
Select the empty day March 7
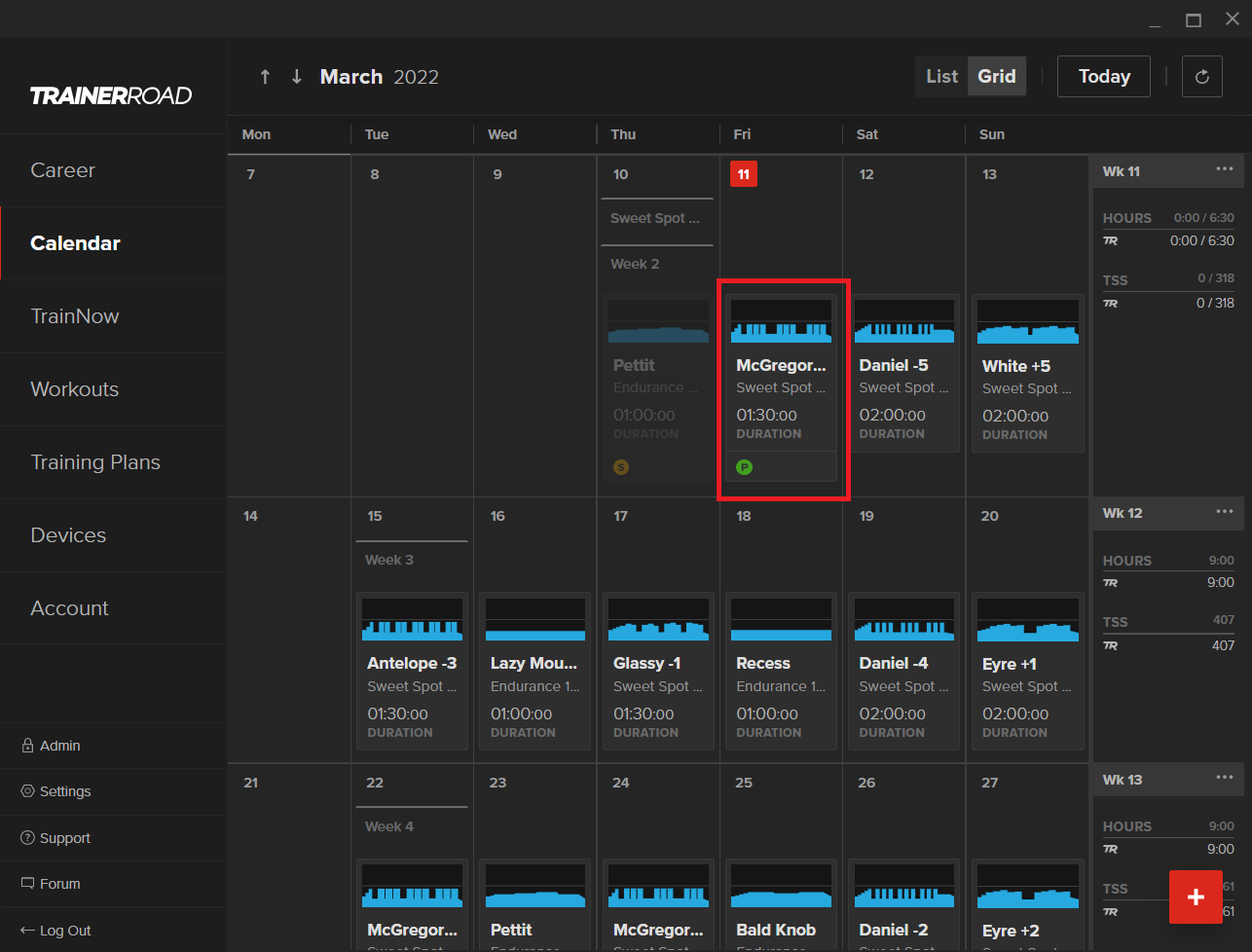pyautogui.click(x=289, y=326)
